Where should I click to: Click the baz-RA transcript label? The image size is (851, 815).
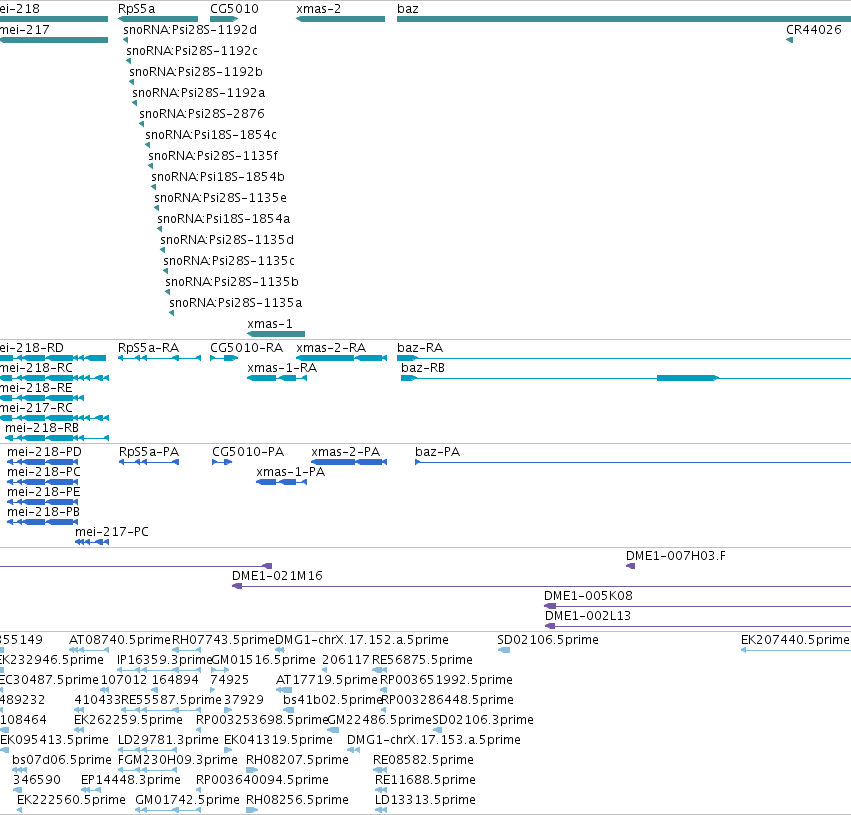(420, 348)
